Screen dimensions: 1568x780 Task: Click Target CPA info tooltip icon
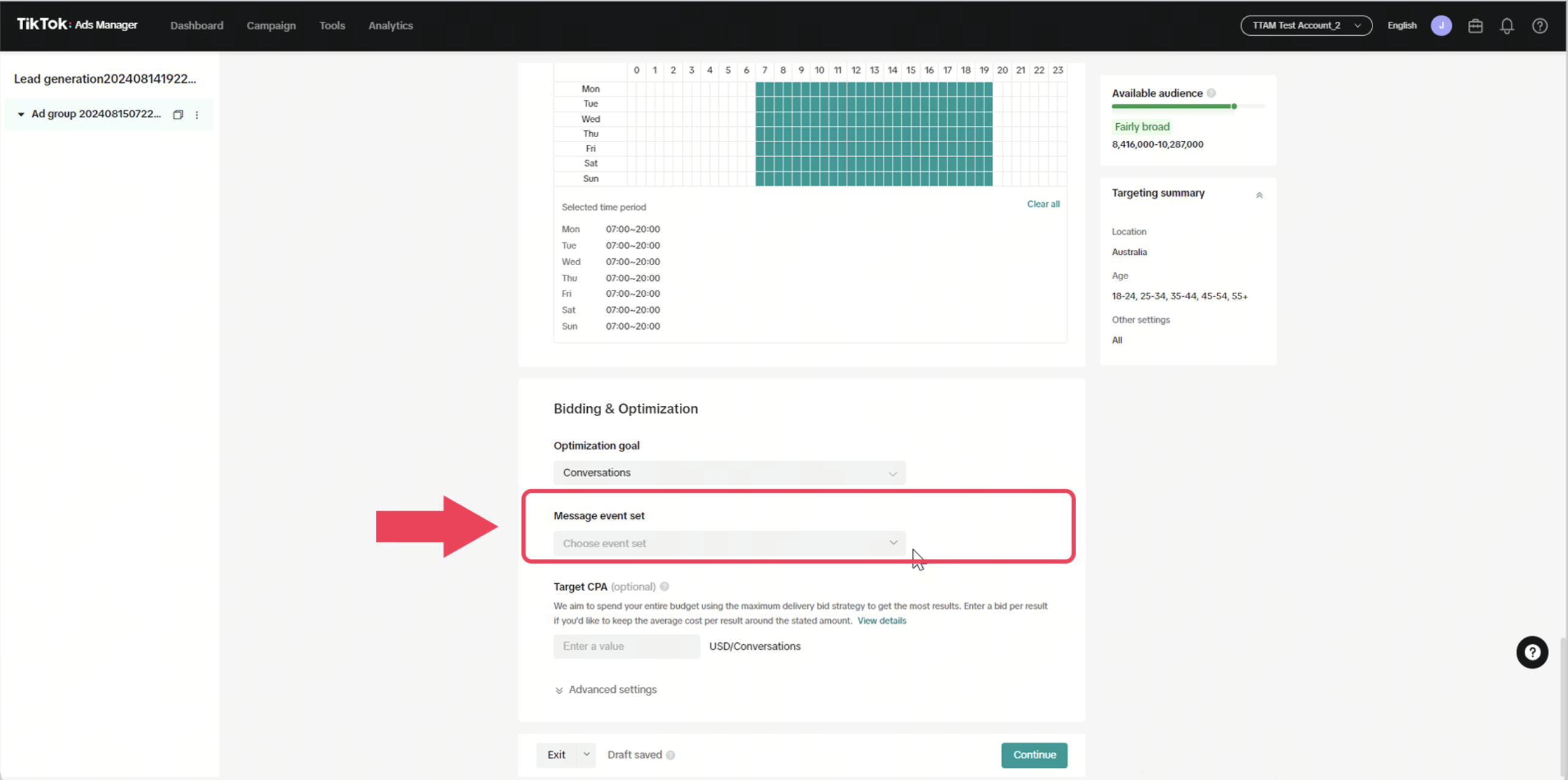[665, 586]
